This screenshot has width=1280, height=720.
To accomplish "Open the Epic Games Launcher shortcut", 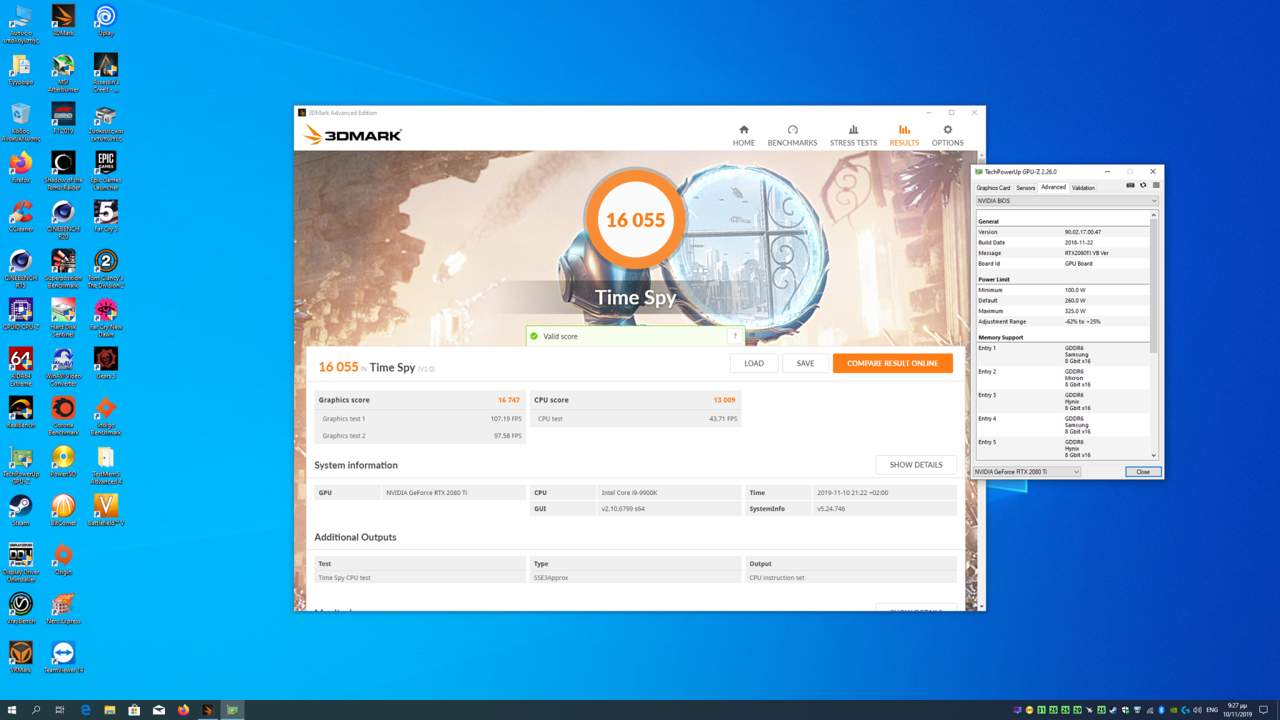I will (105, 169).
